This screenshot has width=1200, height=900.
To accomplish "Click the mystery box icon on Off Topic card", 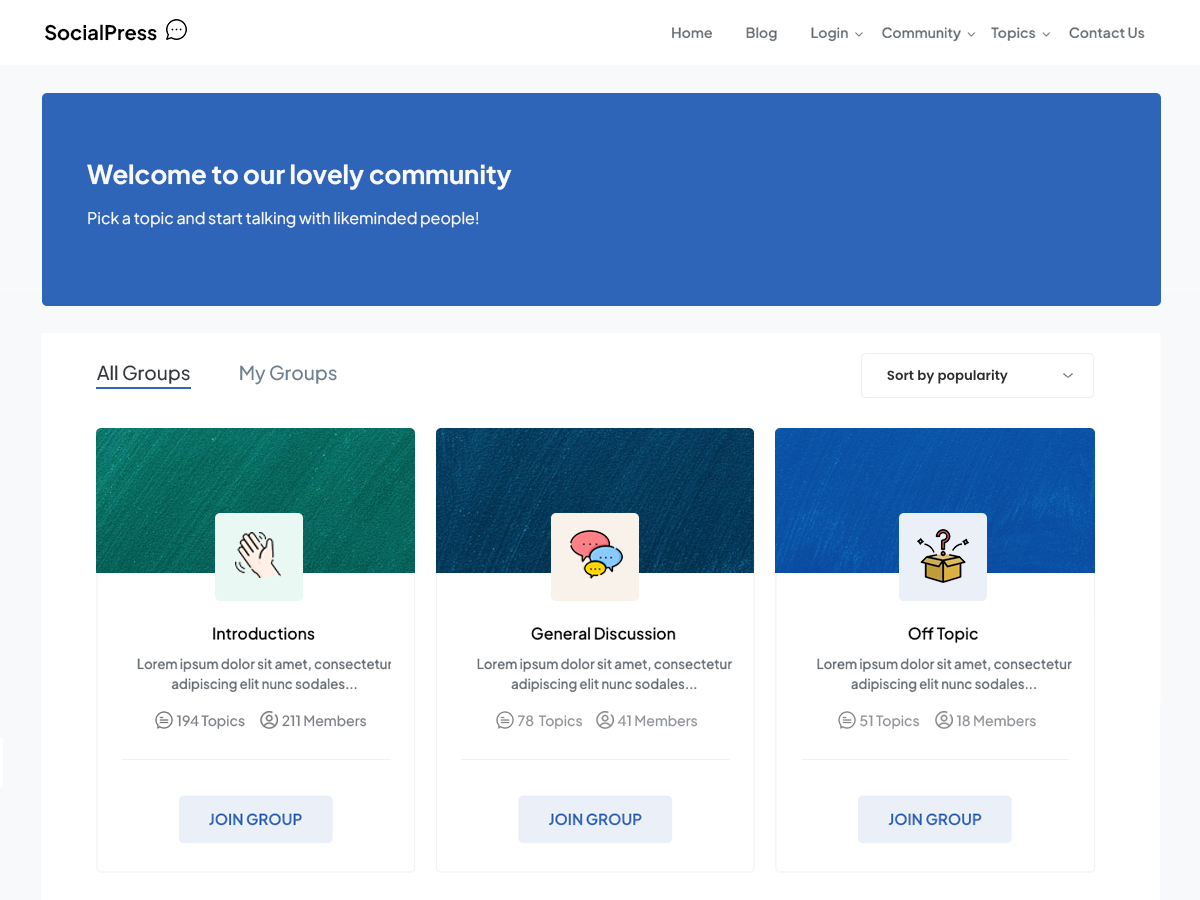I will tap(942, 556).
